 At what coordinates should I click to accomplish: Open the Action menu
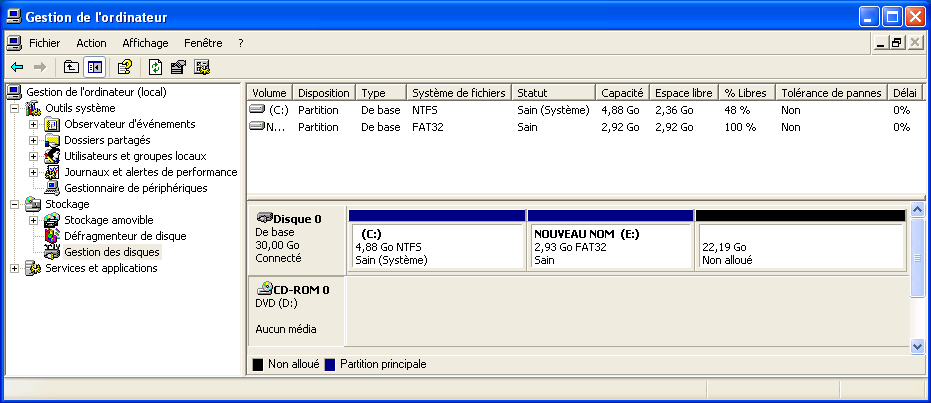91,43
